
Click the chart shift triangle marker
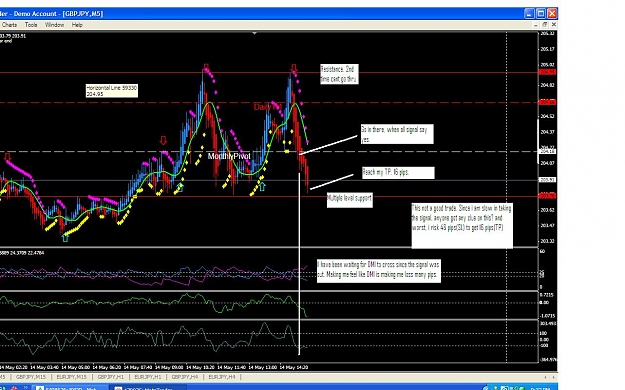tap(254, 33)
